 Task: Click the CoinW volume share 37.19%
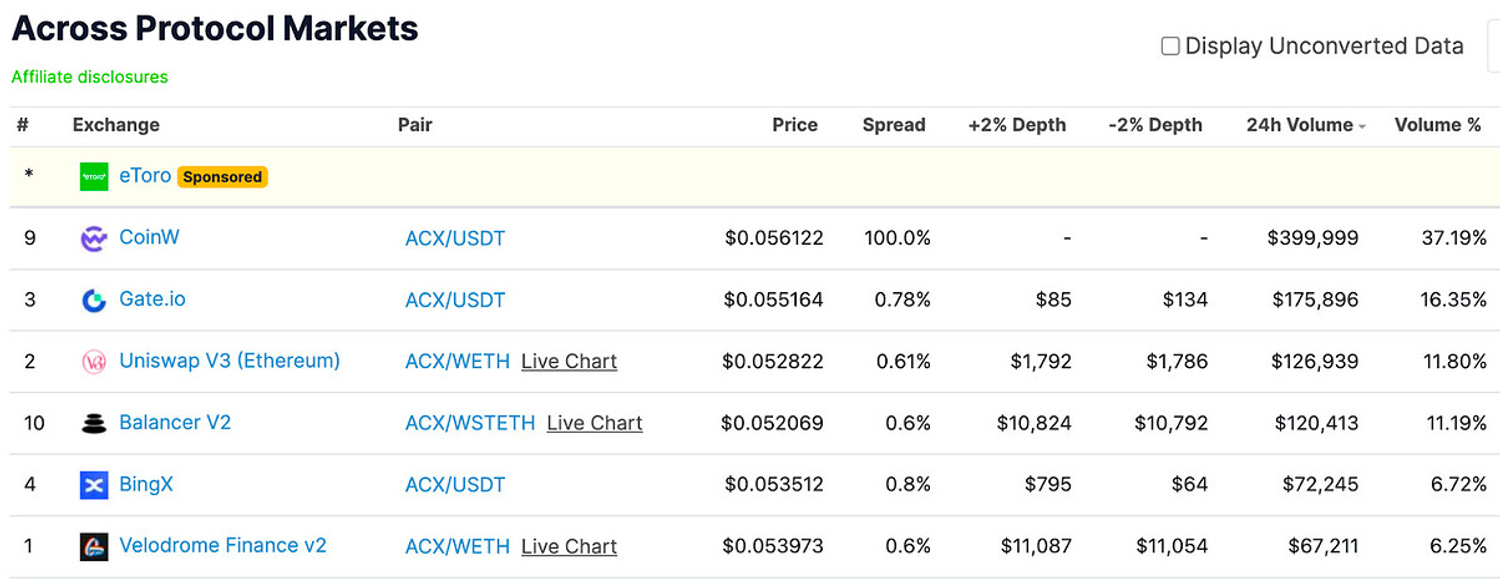tap(1455, 238)
